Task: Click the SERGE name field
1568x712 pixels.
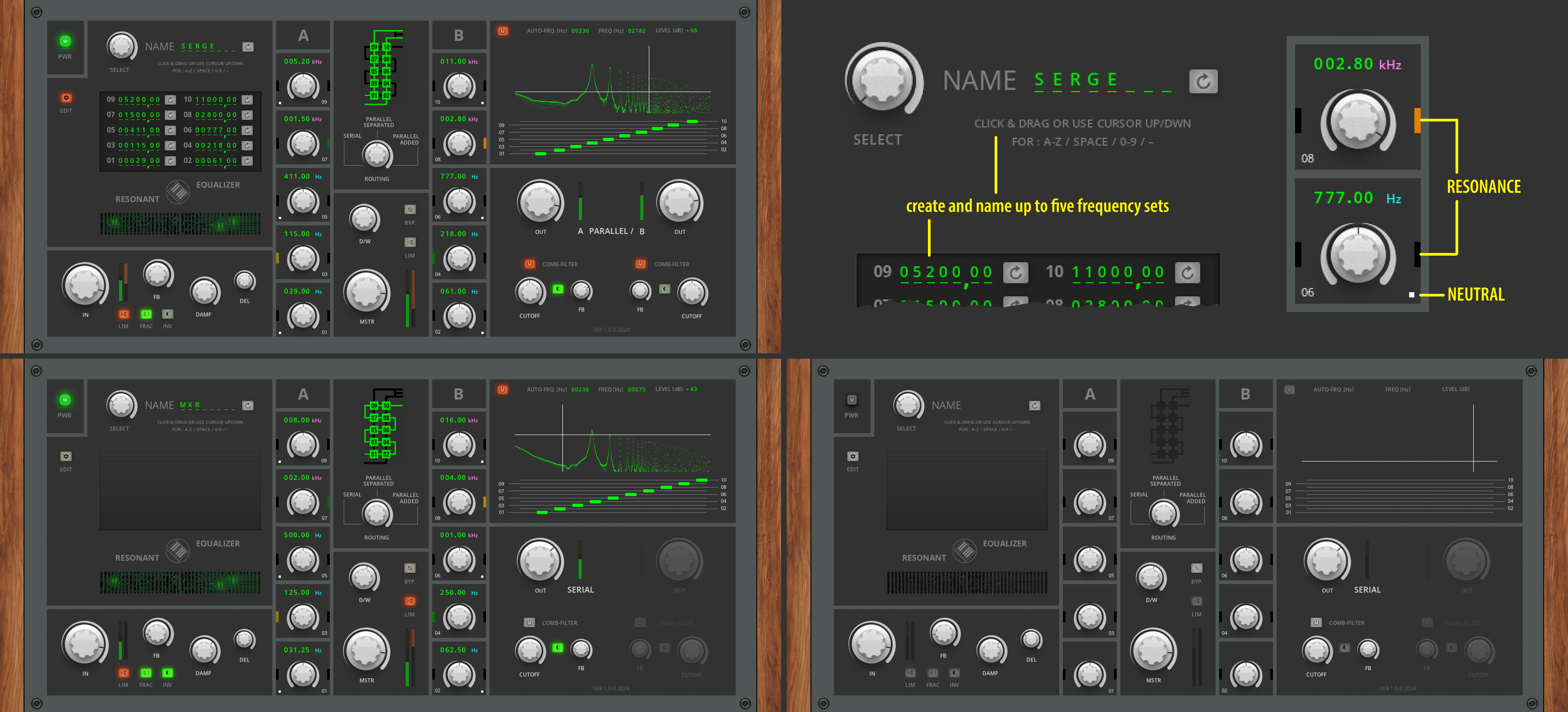Action: 208,47
